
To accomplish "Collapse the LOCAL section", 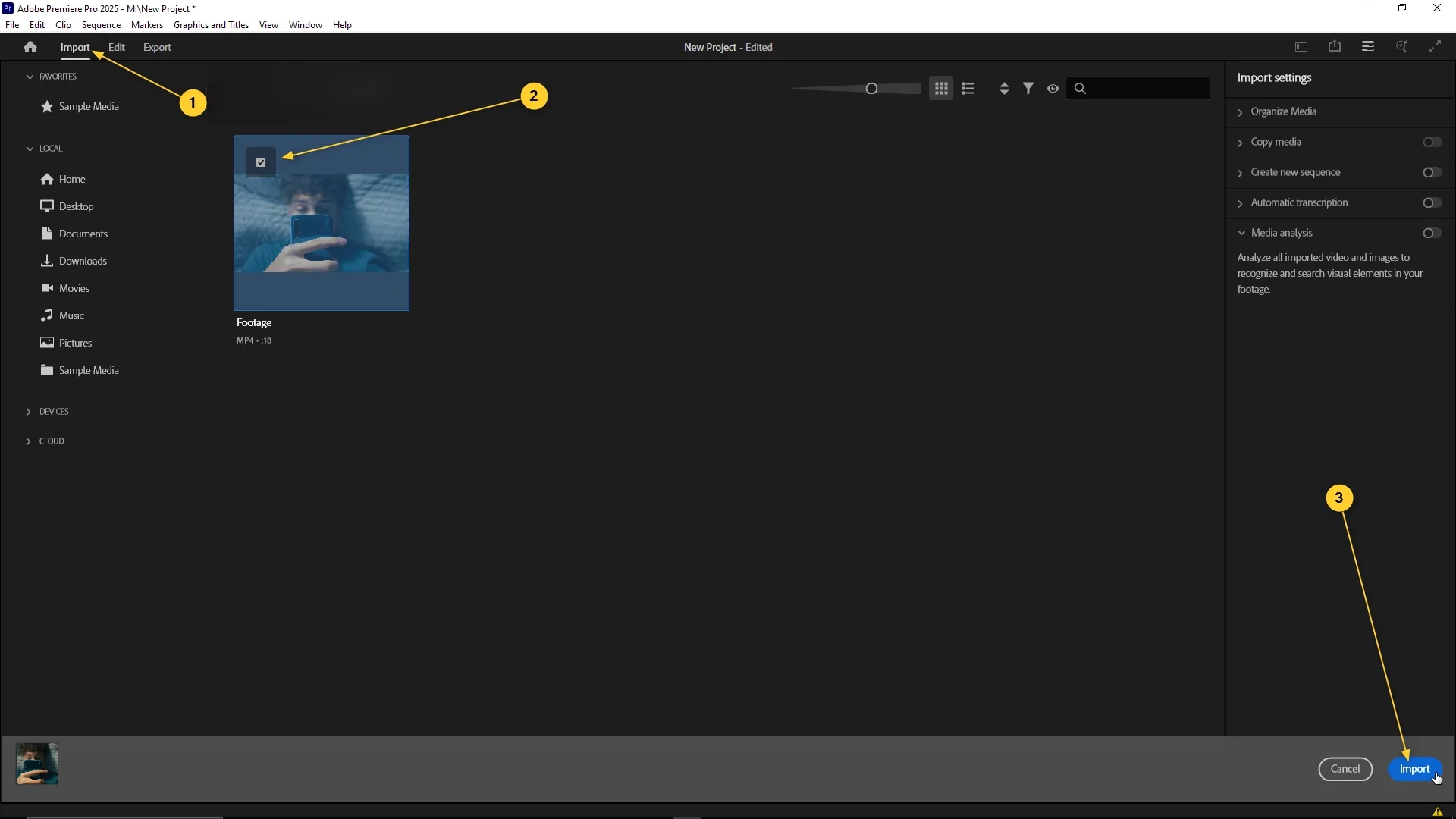I will tap(30, 149).
